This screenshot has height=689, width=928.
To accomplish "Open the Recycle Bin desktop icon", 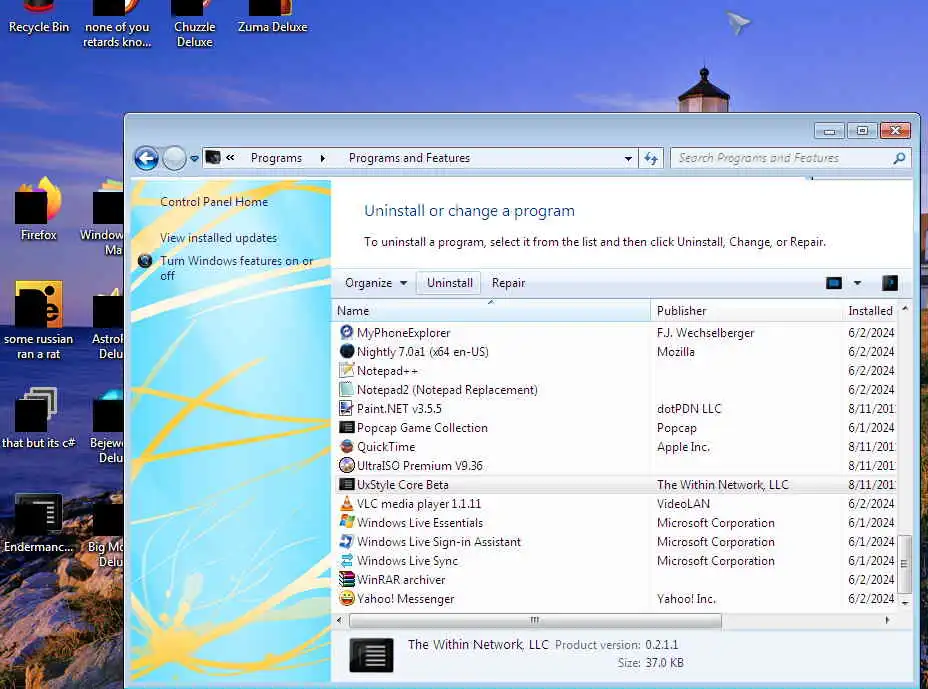I will (x=38, y=18).
